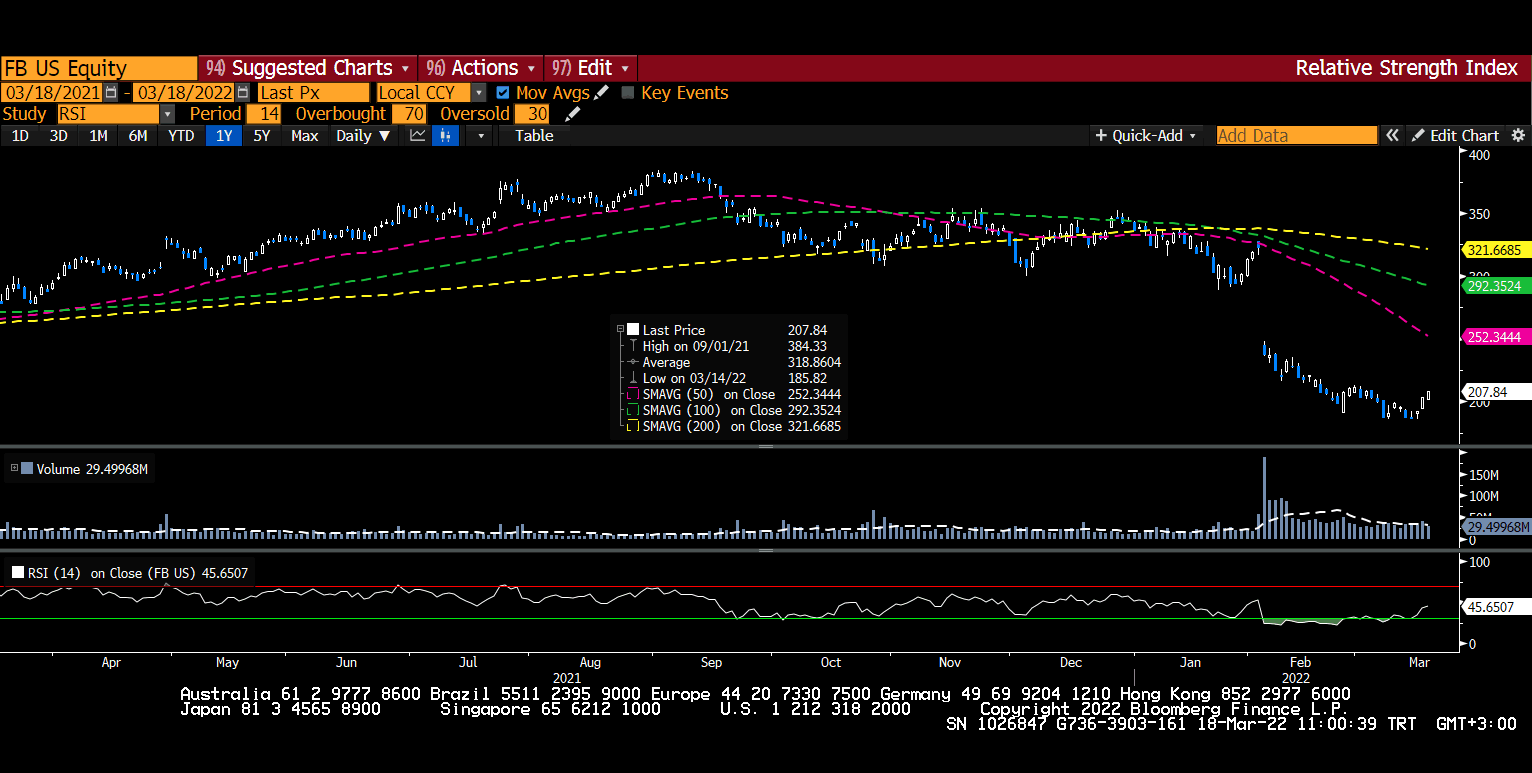Switch to candlestick chart type
Screen dimensions: 1532x773
tap(446, 136)
